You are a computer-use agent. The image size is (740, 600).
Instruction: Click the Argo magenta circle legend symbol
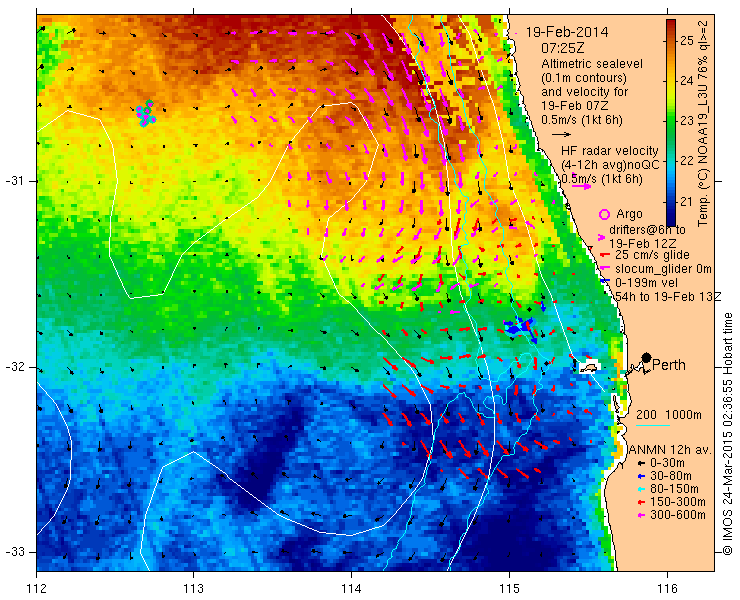(x=604, y=214)
